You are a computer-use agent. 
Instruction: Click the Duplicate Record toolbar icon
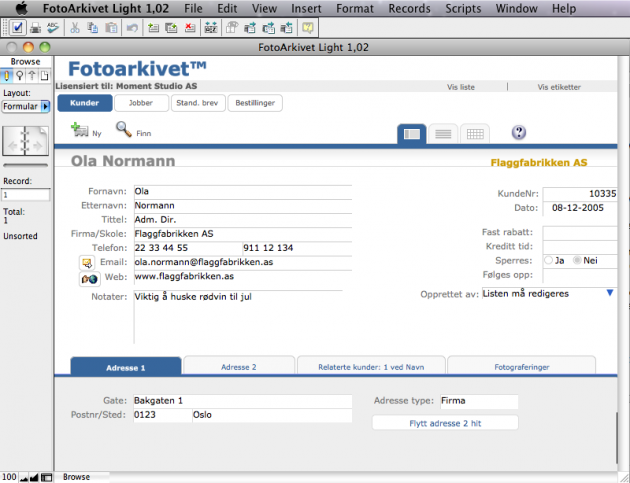172,28
